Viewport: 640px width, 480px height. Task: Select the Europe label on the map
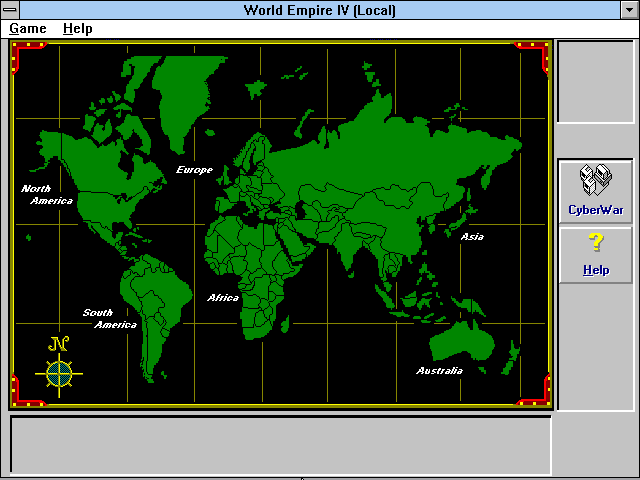(x=194, y=170)
